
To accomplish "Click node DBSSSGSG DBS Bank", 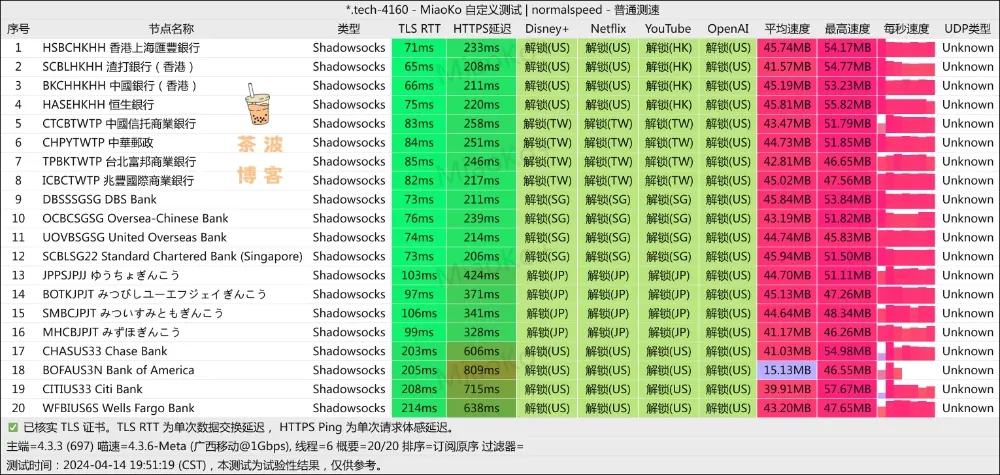I will tap(99, 200).
